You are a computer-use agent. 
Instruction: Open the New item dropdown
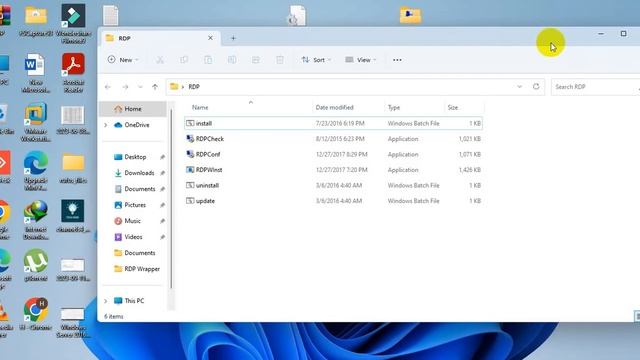click(x=123, y=60)
